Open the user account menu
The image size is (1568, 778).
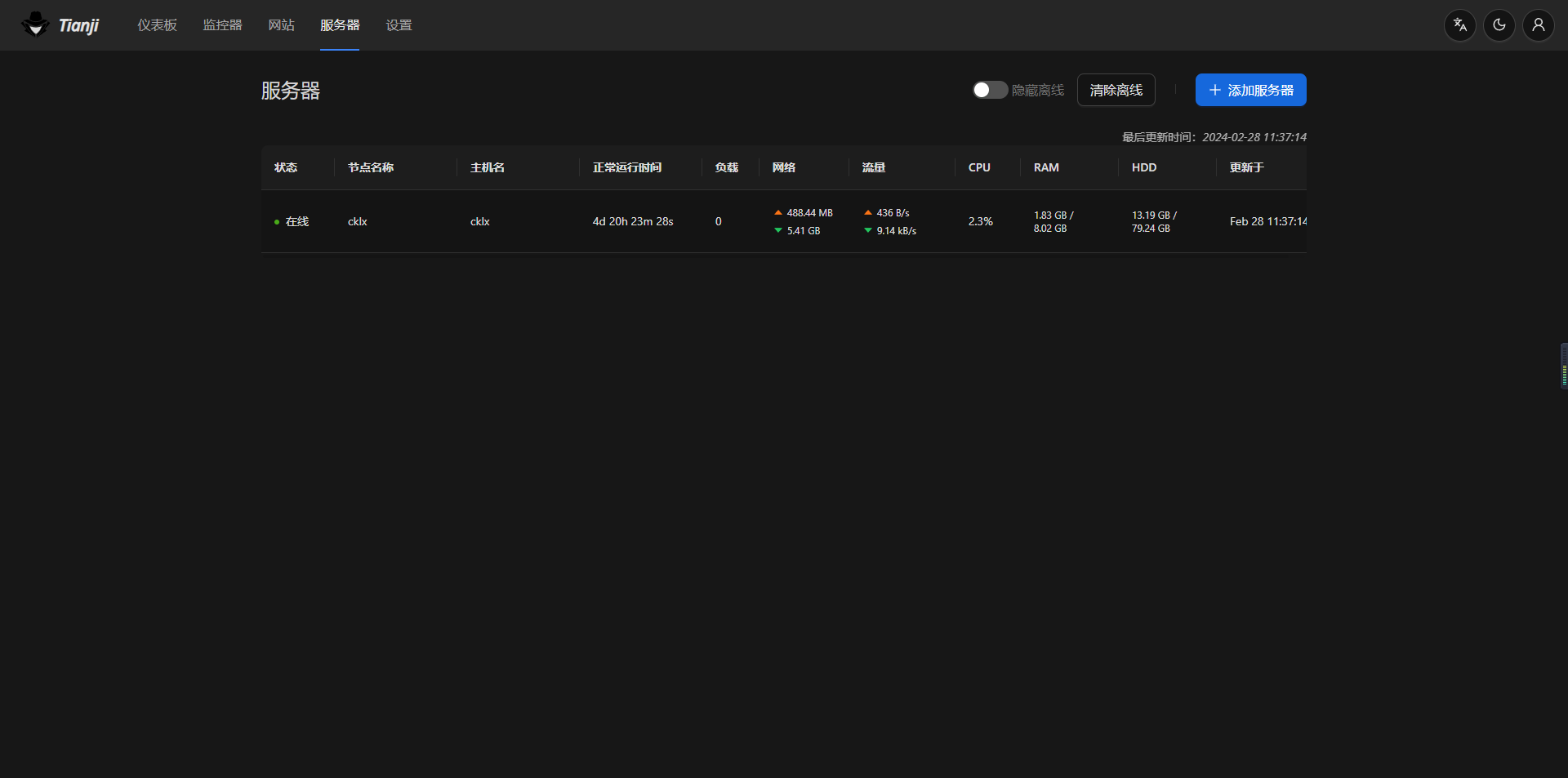(1539, 25)
